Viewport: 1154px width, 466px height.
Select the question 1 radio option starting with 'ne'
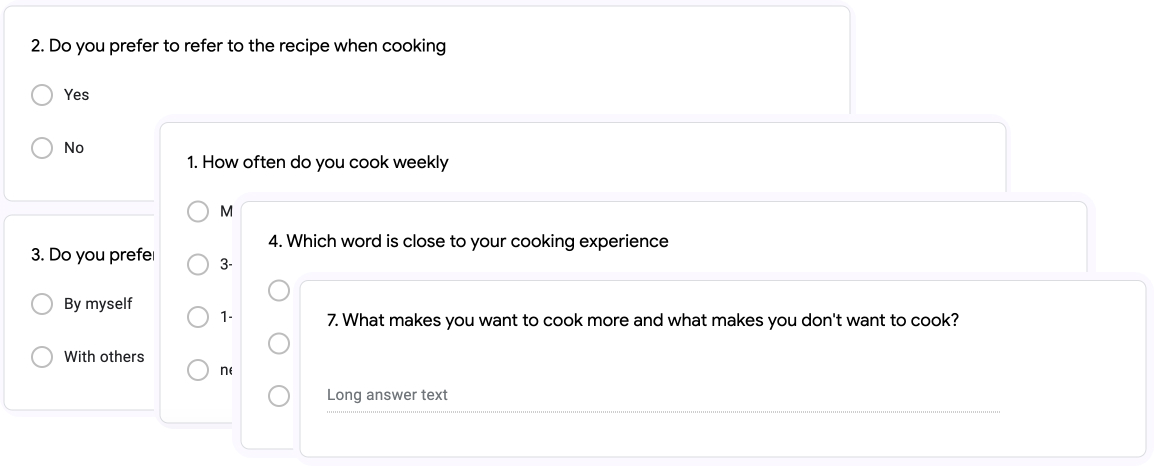(198, 370)
